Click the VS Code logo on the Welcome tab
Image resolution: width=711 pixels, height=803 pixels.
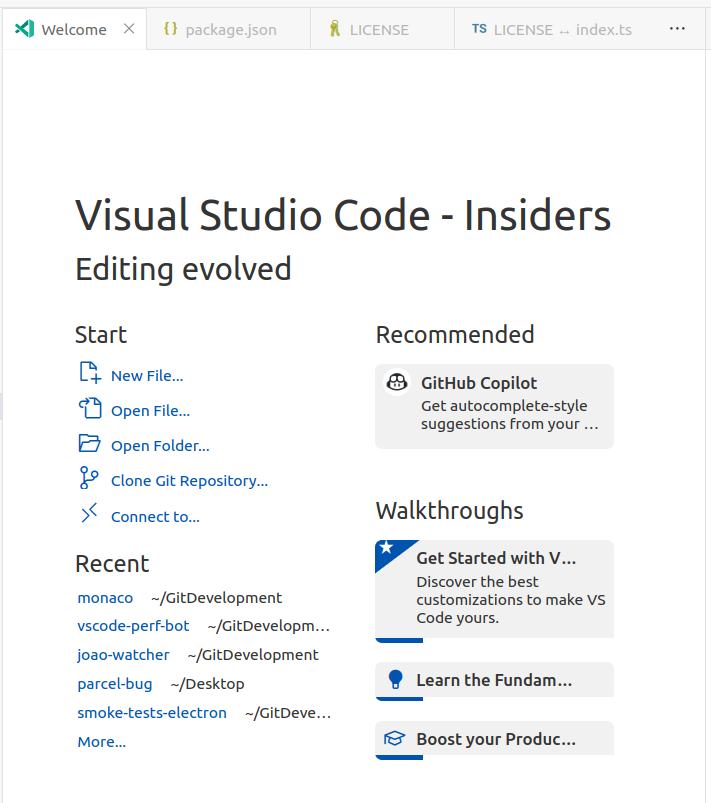pos(24,29)
